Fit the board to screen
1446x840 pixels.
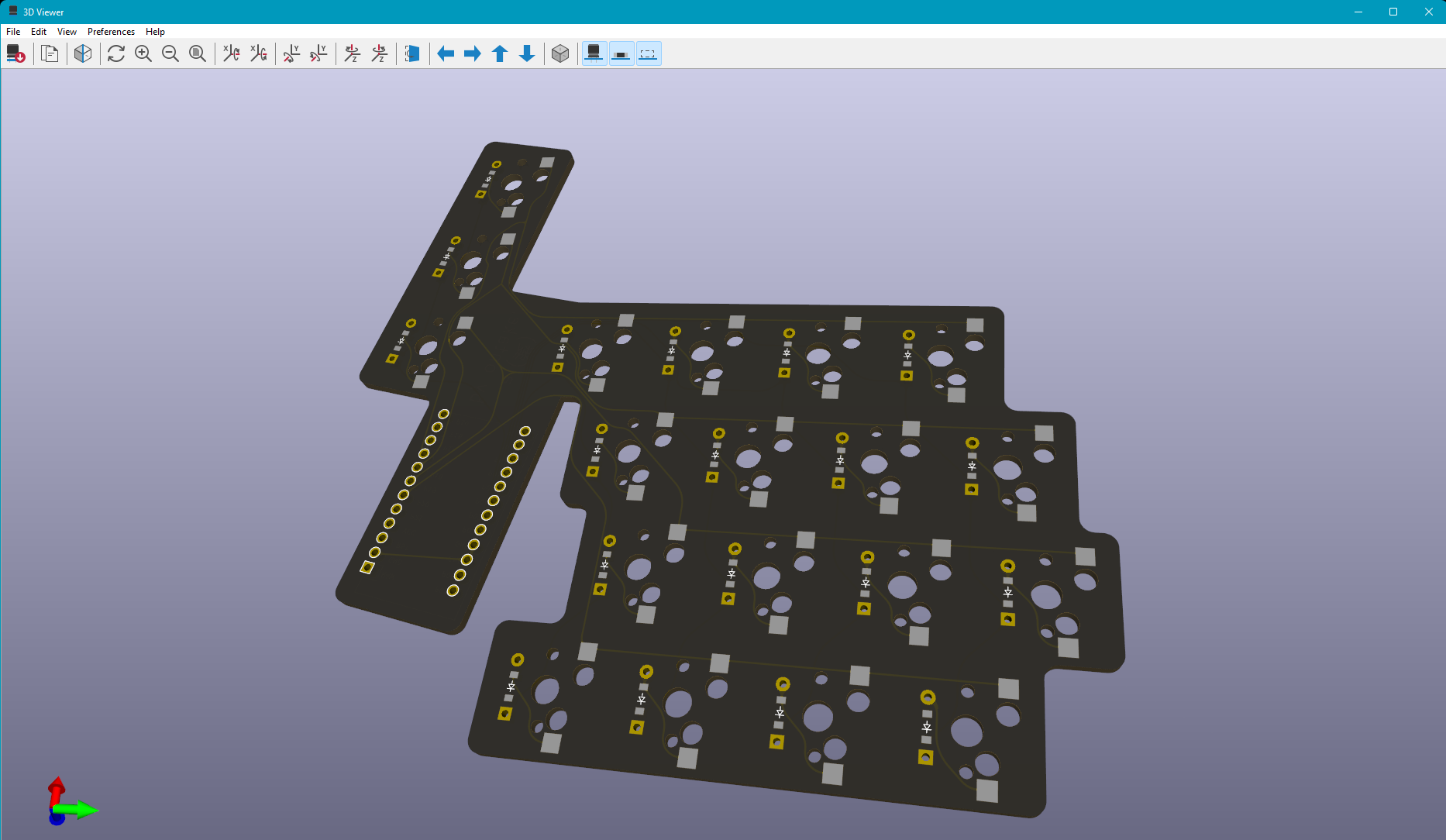(x=198, y=53)
